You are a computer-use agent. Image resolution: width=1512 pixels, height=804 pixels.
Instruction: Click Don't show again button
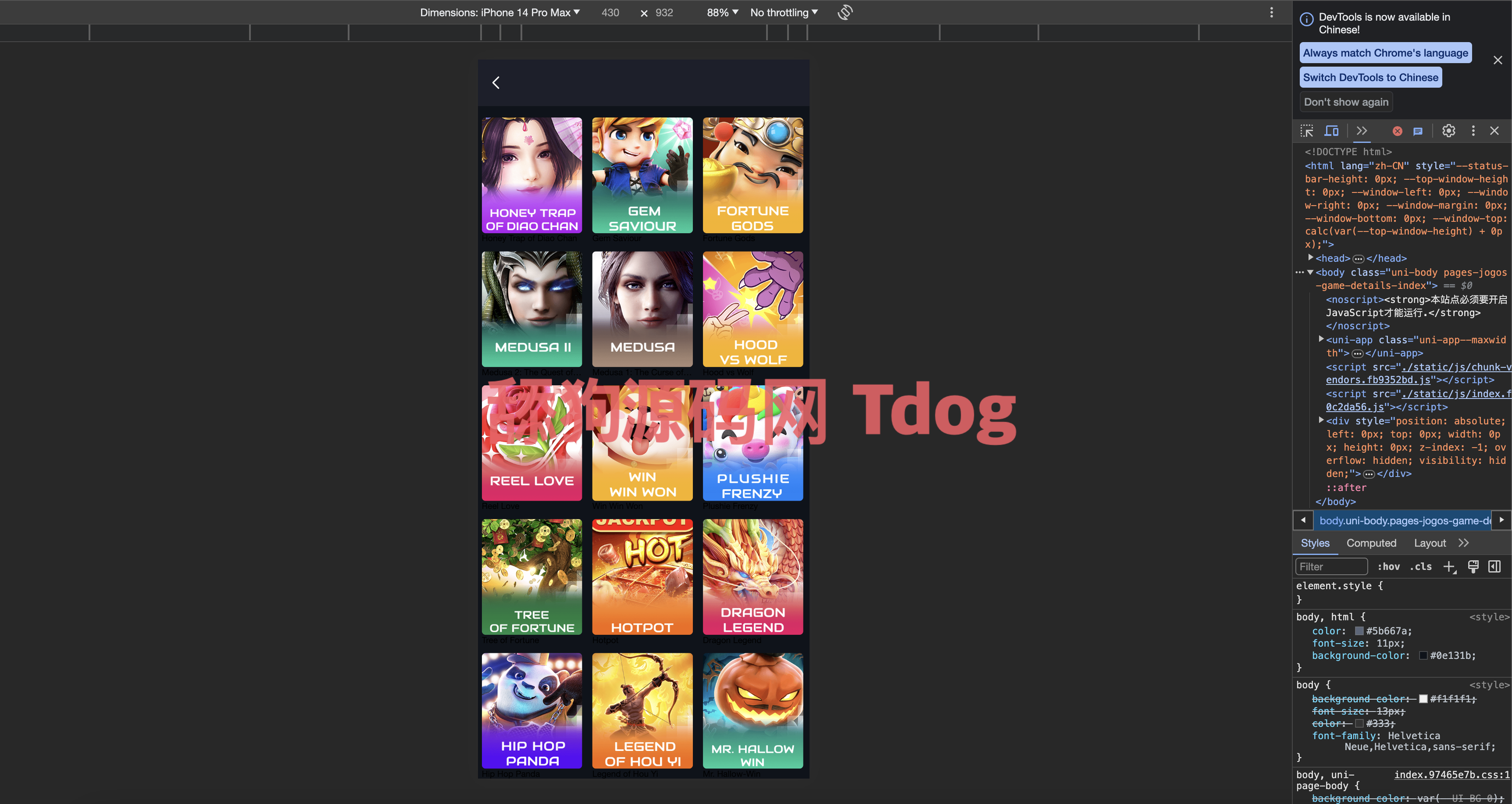(x=1346, y=102)
